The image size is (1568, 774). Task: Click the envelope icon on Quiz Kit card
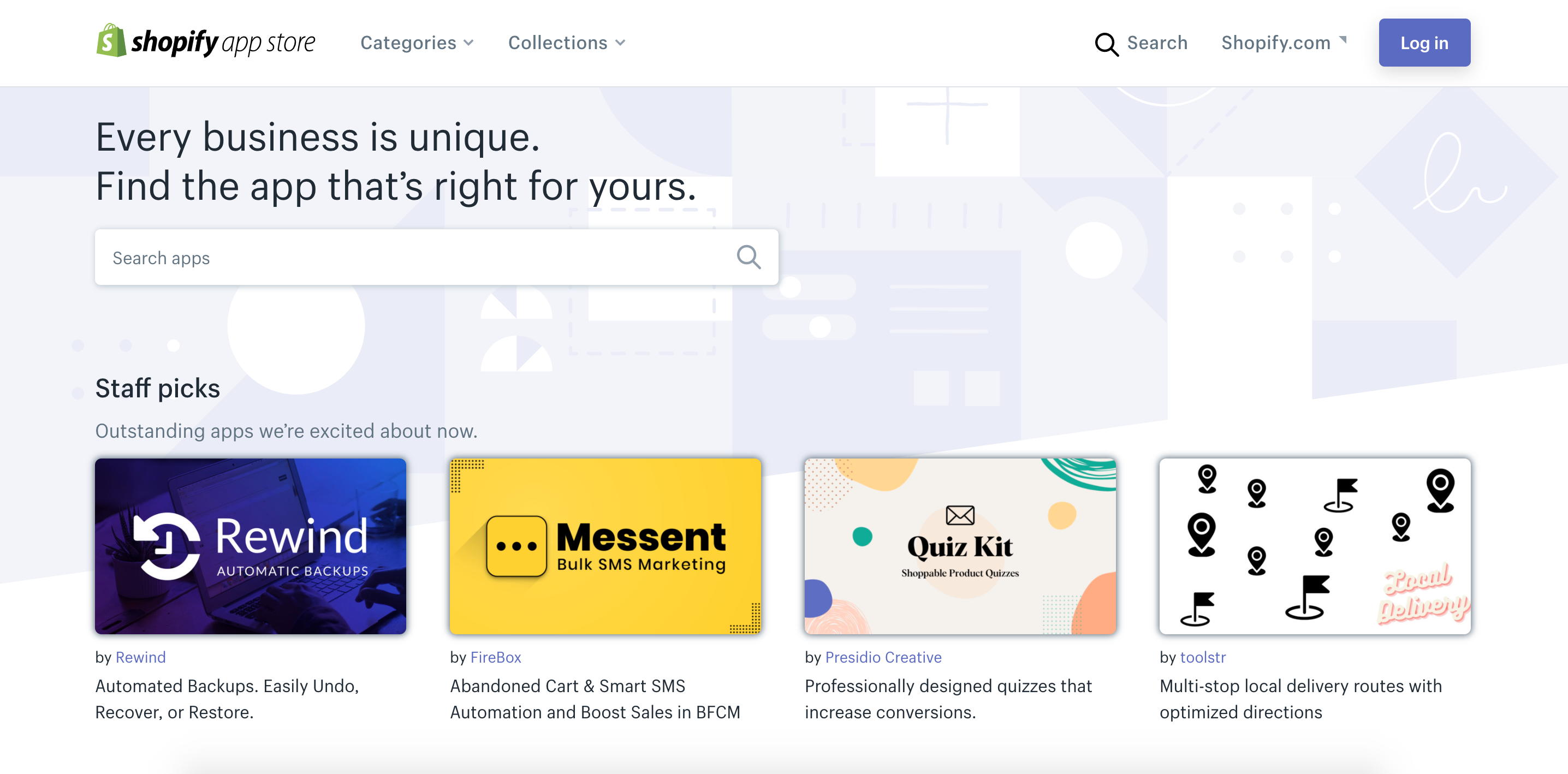pos(960,515)
